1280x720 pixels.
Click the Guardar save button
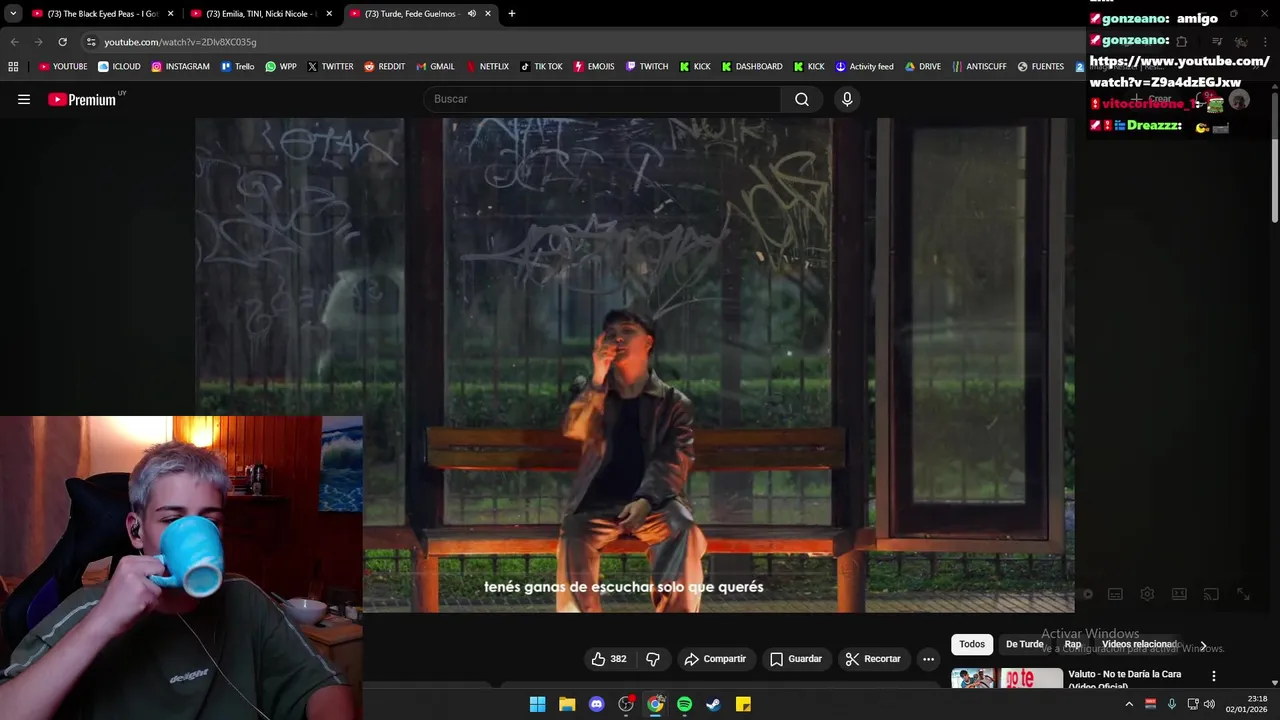796,659
